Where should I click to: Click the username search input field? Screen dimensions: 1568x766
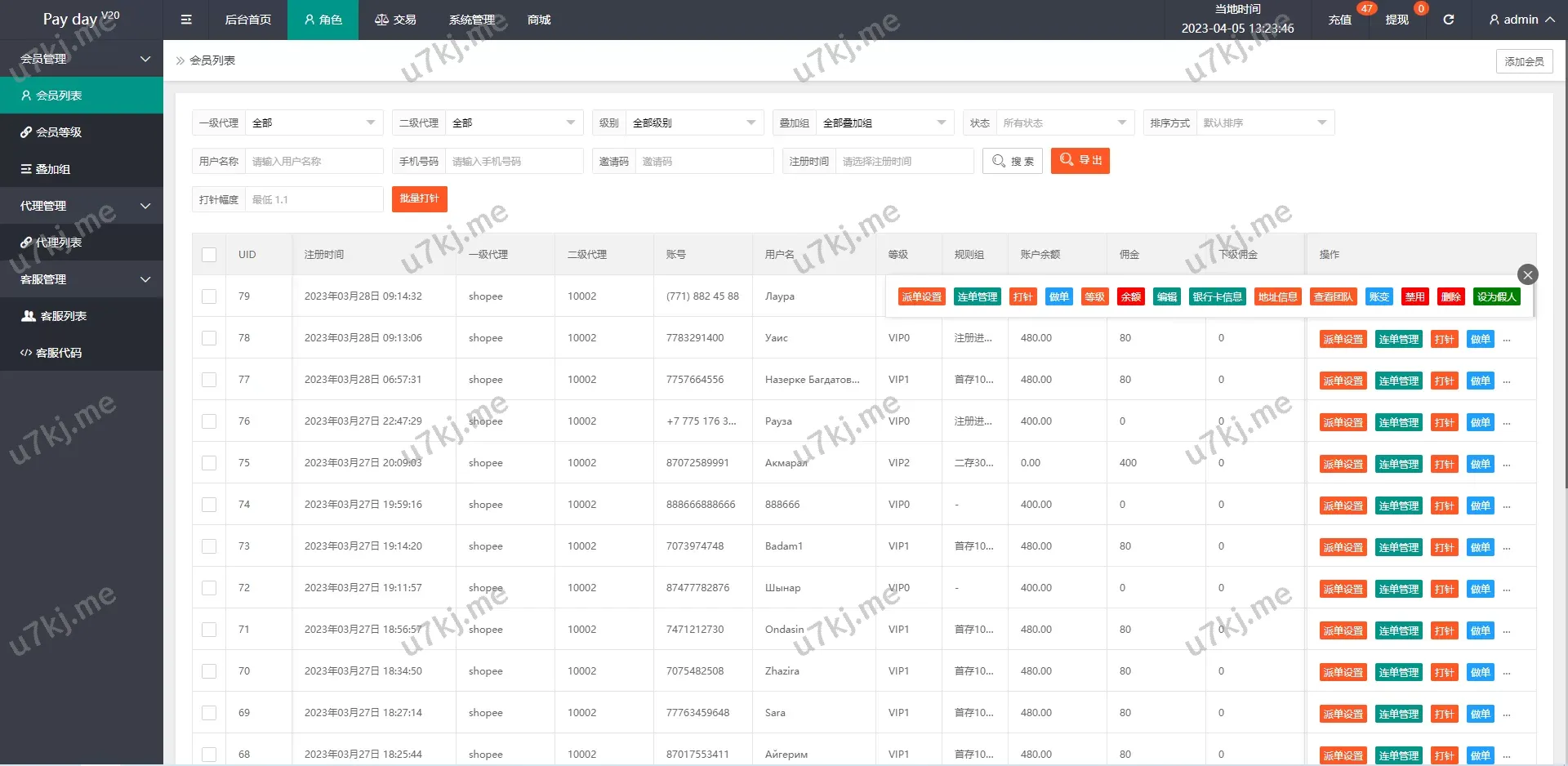point(314,162)
